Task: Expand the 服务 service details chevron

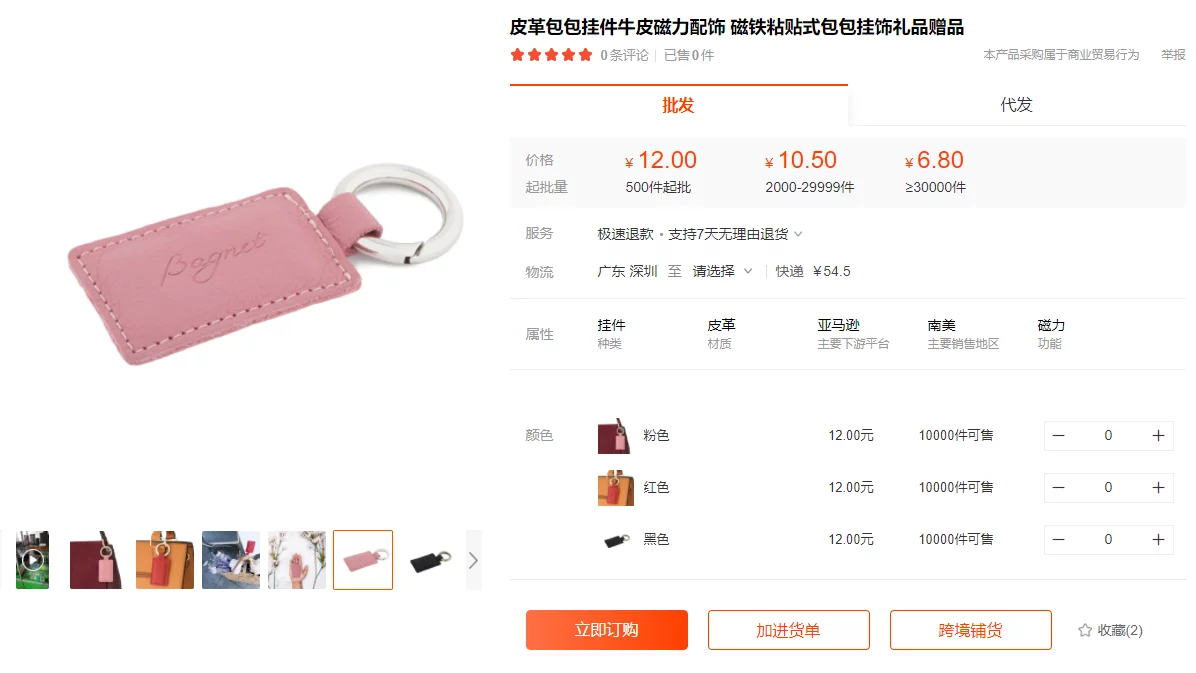Action: coord(798,234)
